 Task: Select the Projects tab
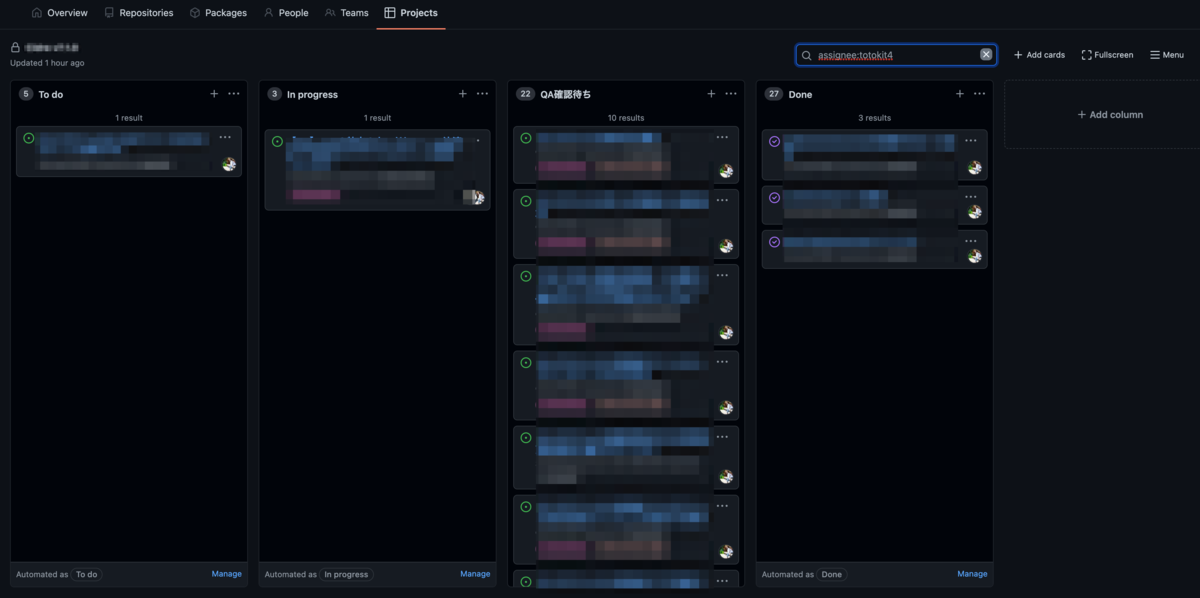411,13
